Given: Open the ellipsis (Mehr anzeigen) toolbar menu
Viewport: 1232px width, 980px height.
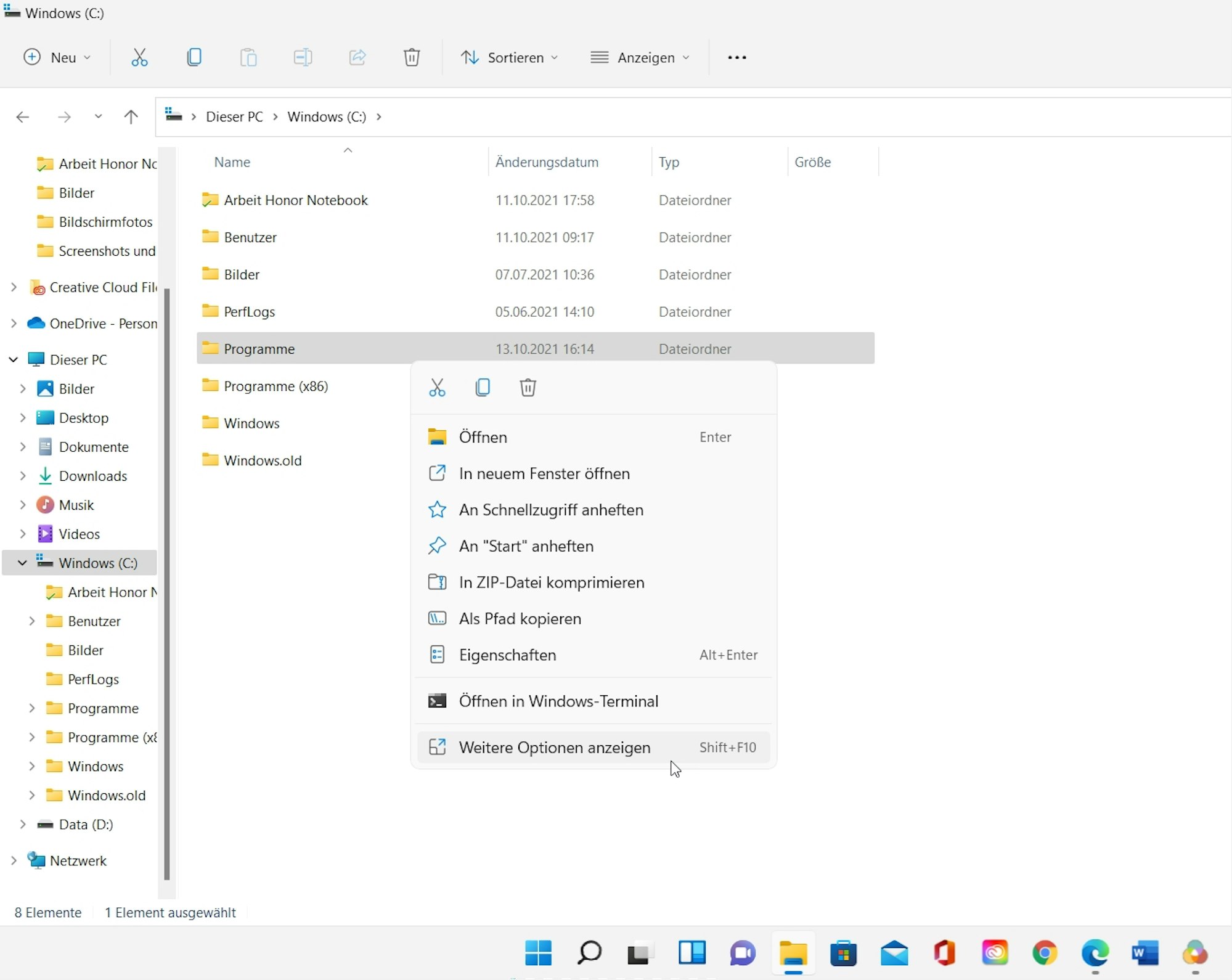Looking at the screenshot, I should coord(737,57).
